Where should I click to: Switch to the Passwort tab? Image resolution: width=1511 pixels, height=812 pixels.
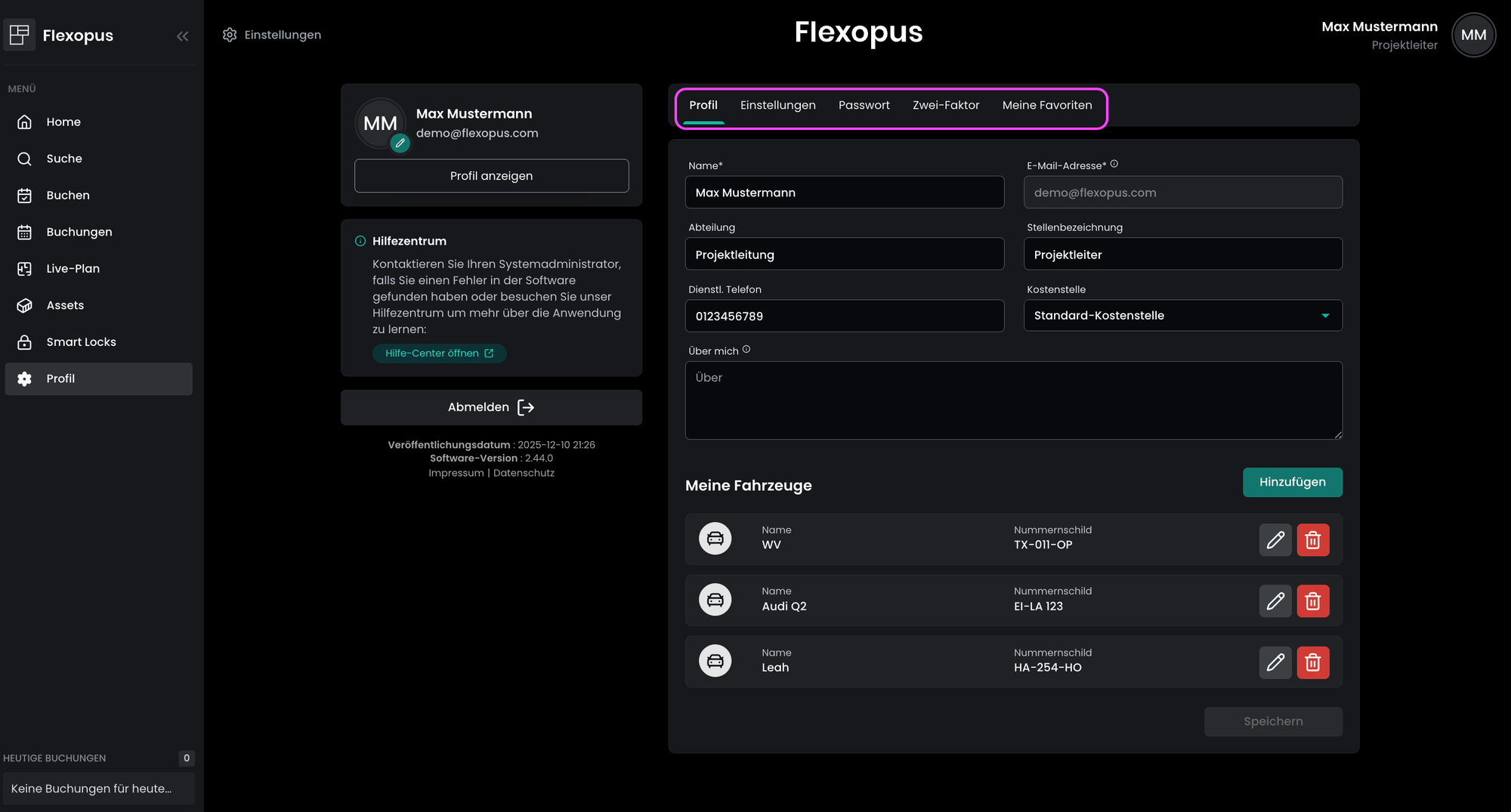pos(864,106)
